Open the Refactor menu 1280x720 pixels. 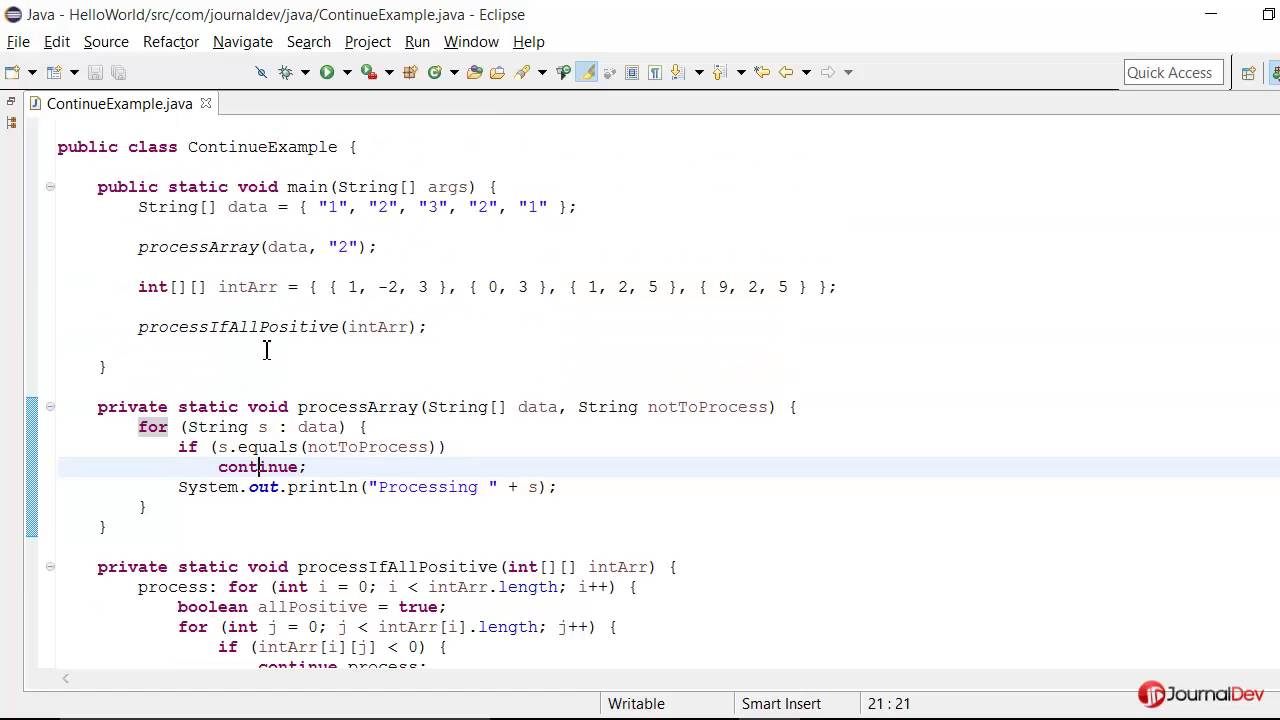[x=171, y=41]
